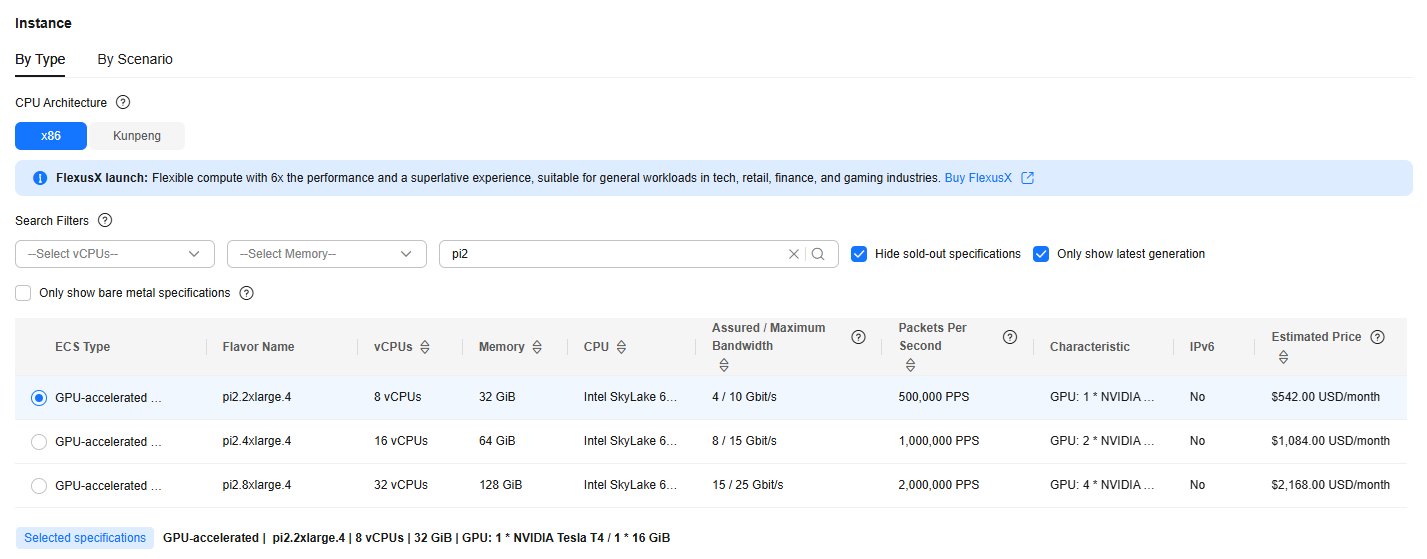The height and width of the screenshot is (559, 1427).
Task: Select the pi2.4xlarge.4 flavor radio button
Action: [x=39, y=441]
